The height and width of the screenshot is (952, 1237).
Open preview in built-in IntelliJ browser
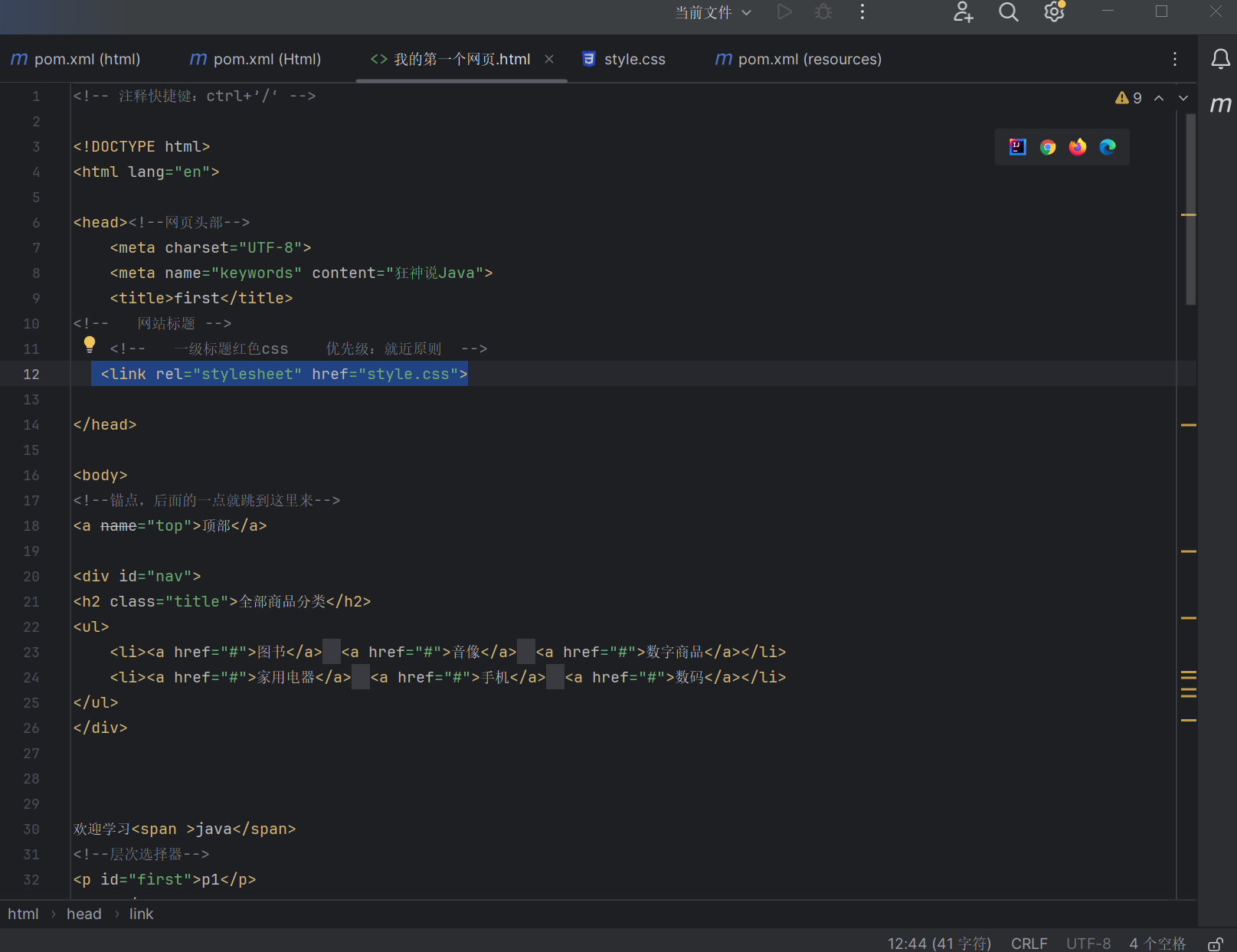click(x=1018, y=147)
